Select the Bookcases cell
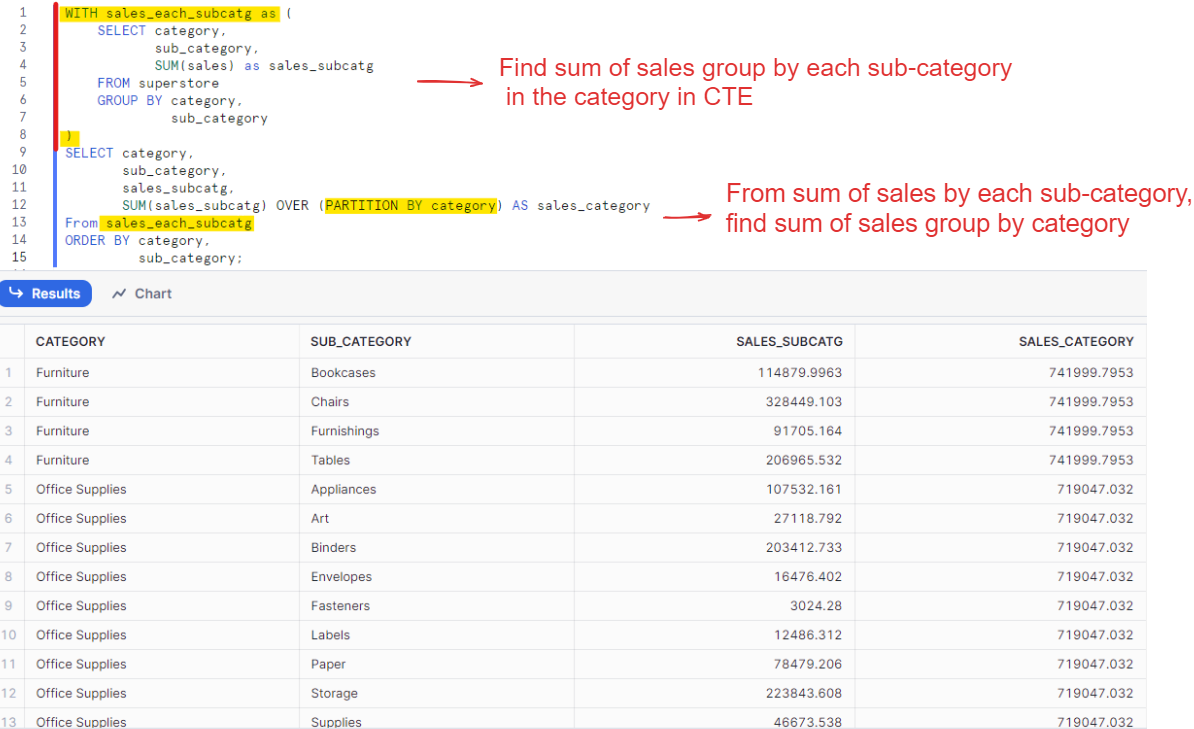The height and width of the screenshot is (729, 1194). click(x=342, y=373)
